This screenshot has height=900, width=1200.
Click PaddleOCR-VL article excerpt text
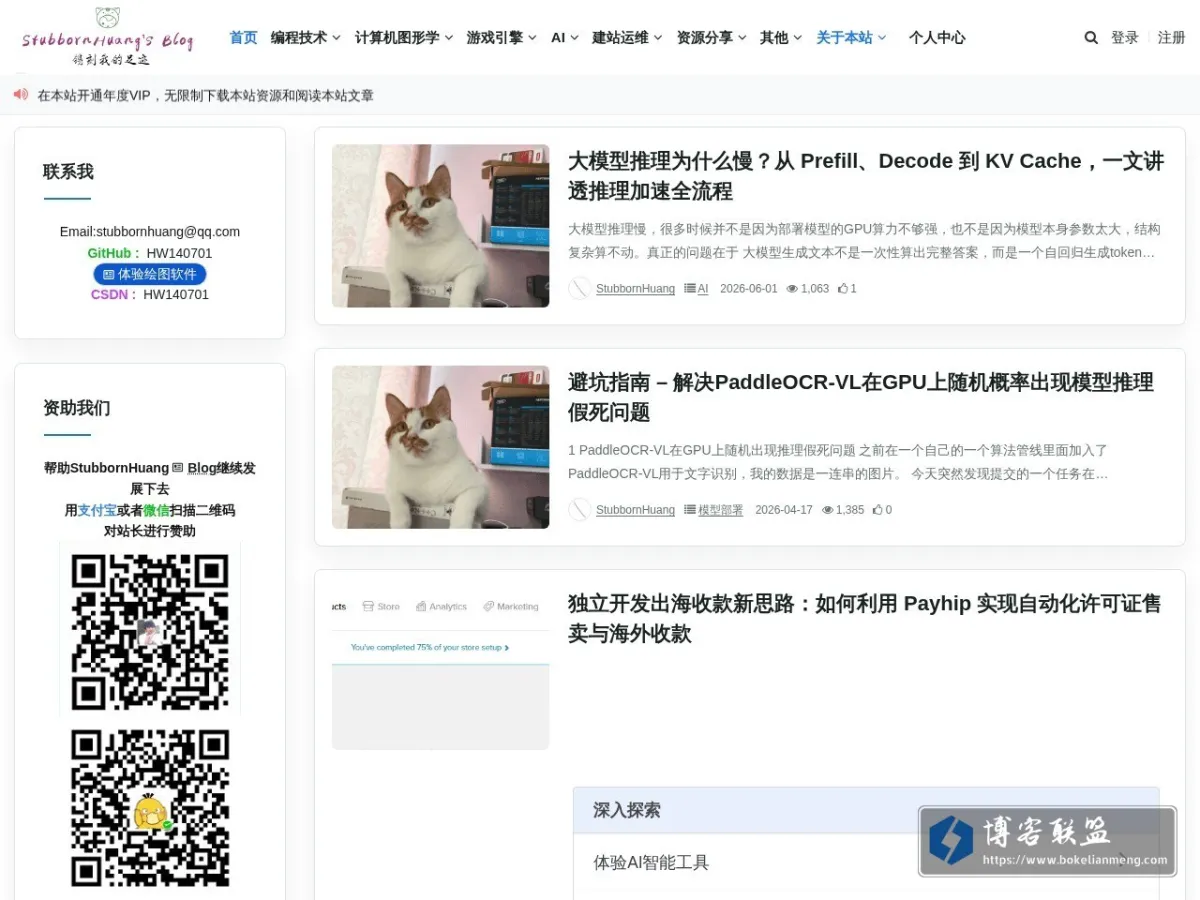click(838, 462)
